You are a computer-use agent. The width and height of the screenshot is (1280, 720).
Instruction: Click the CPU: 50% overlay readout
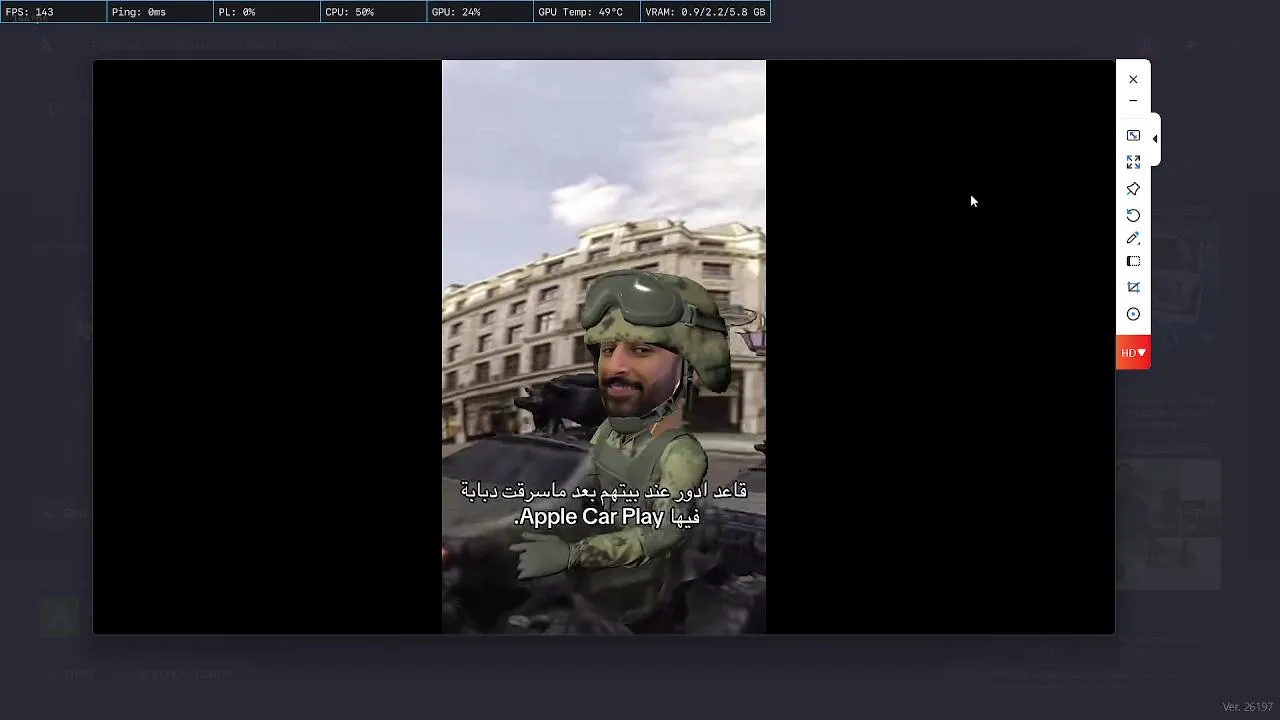373,12
